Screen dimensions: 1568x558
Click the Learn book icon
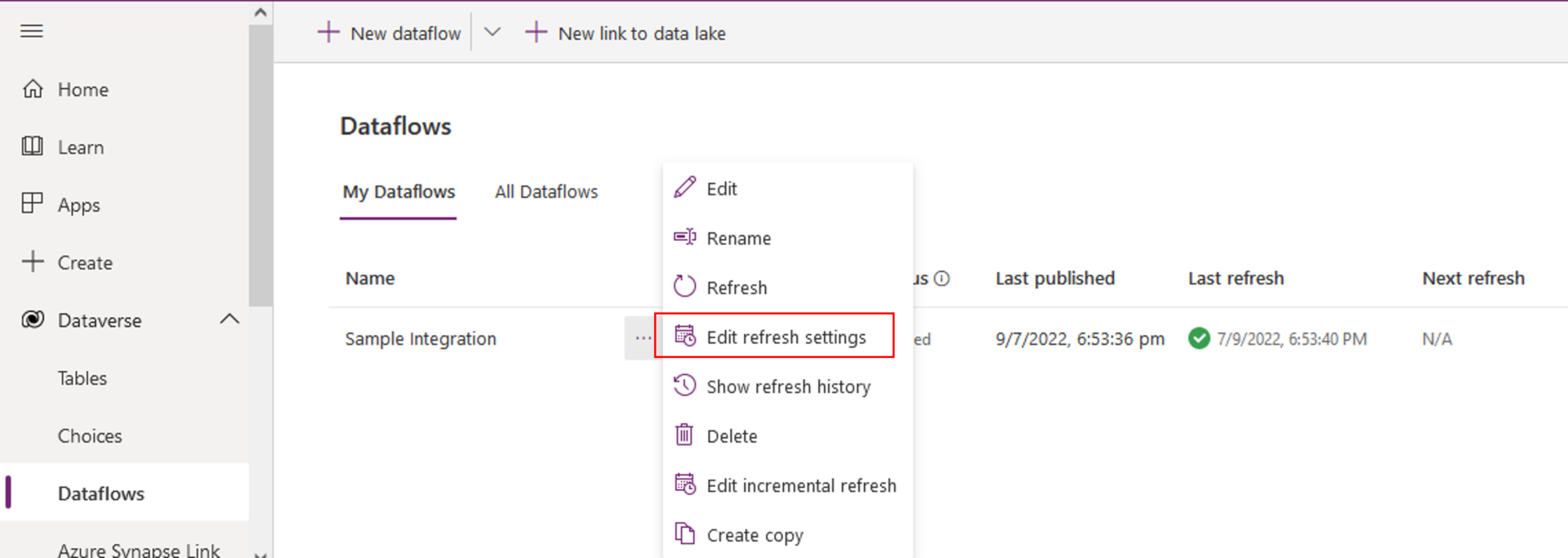click(x=33, y=147)
